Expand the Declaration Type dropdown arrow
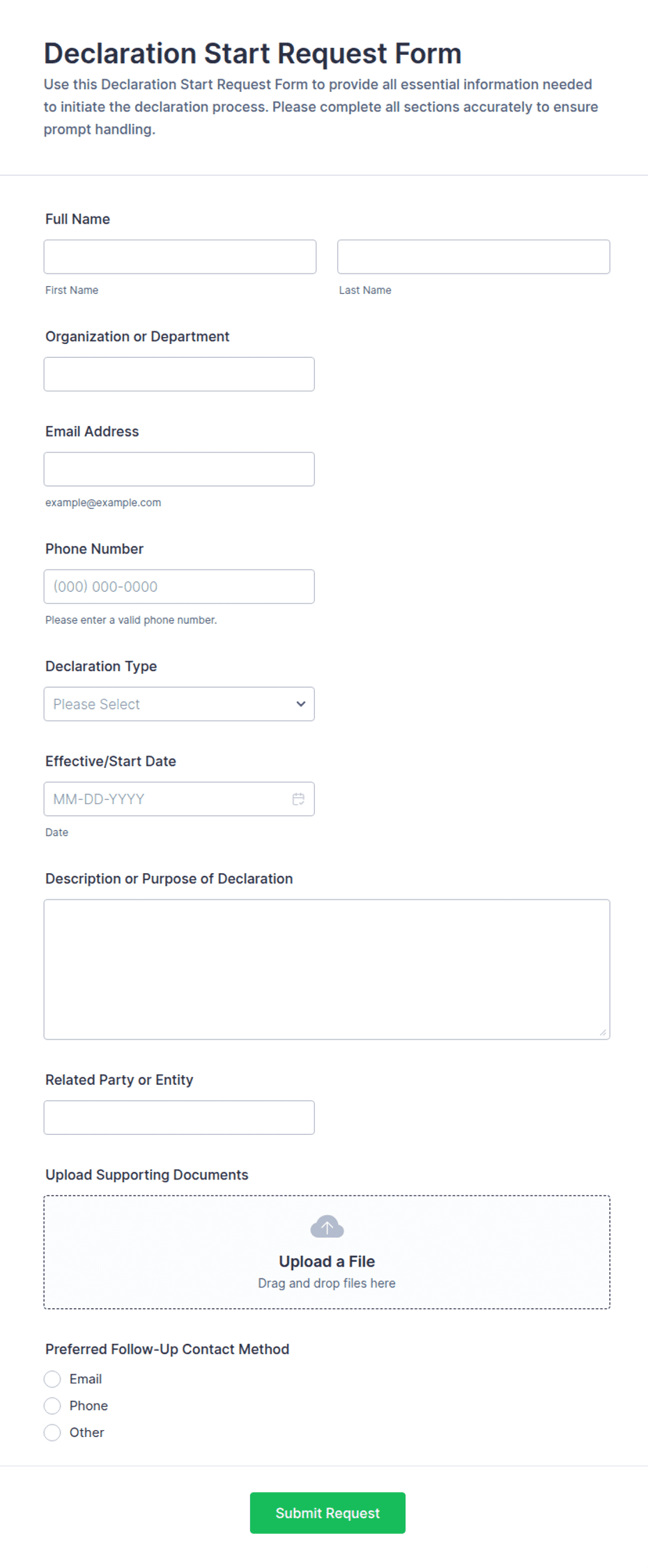Image resolution: width=648 pixels, height=1568 pixels. coord(301,704)
